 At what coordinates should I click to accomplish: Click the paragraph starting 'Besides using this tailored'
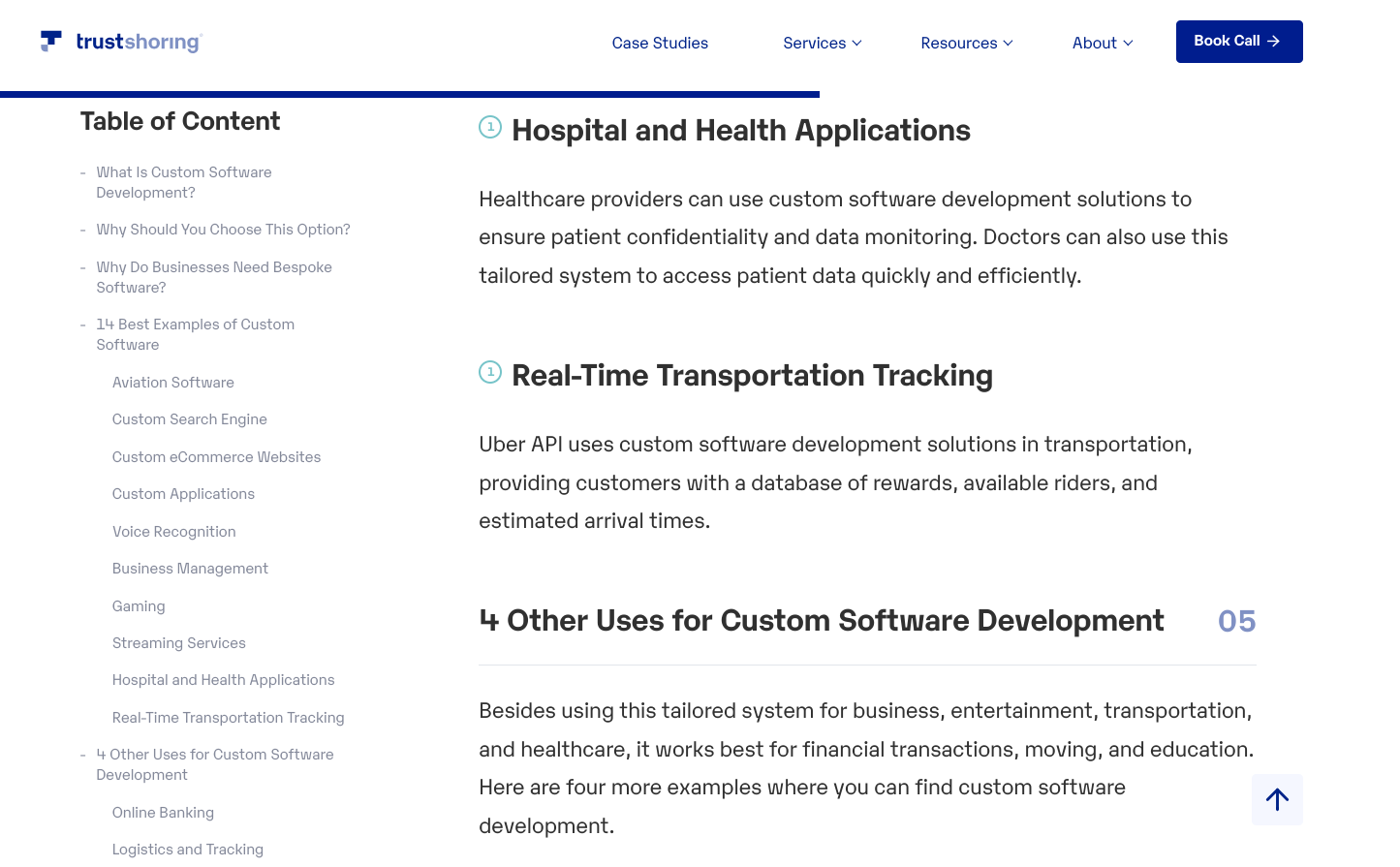tap(867, 768)
